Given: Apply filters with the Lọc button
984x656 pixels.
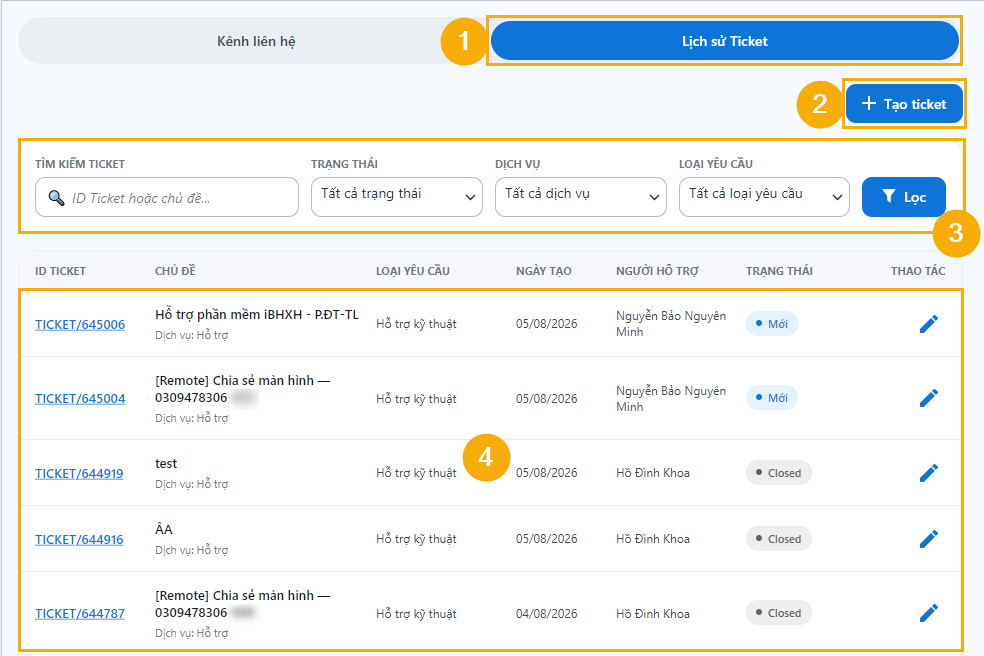Looking at the screenshot, I should [904, 197].
